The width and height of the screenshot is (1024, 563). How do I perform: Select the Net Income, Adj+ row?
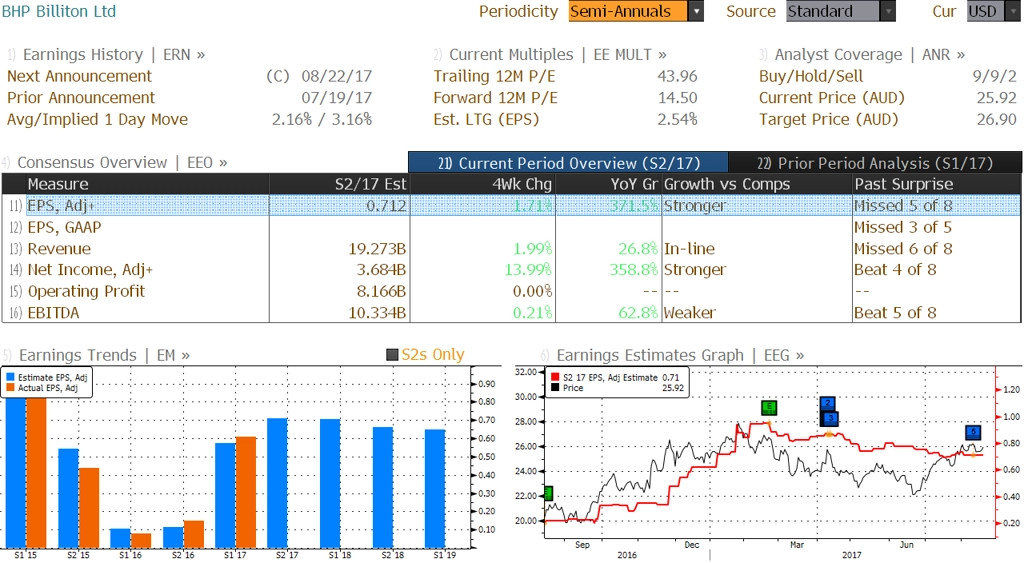[511, 270]
